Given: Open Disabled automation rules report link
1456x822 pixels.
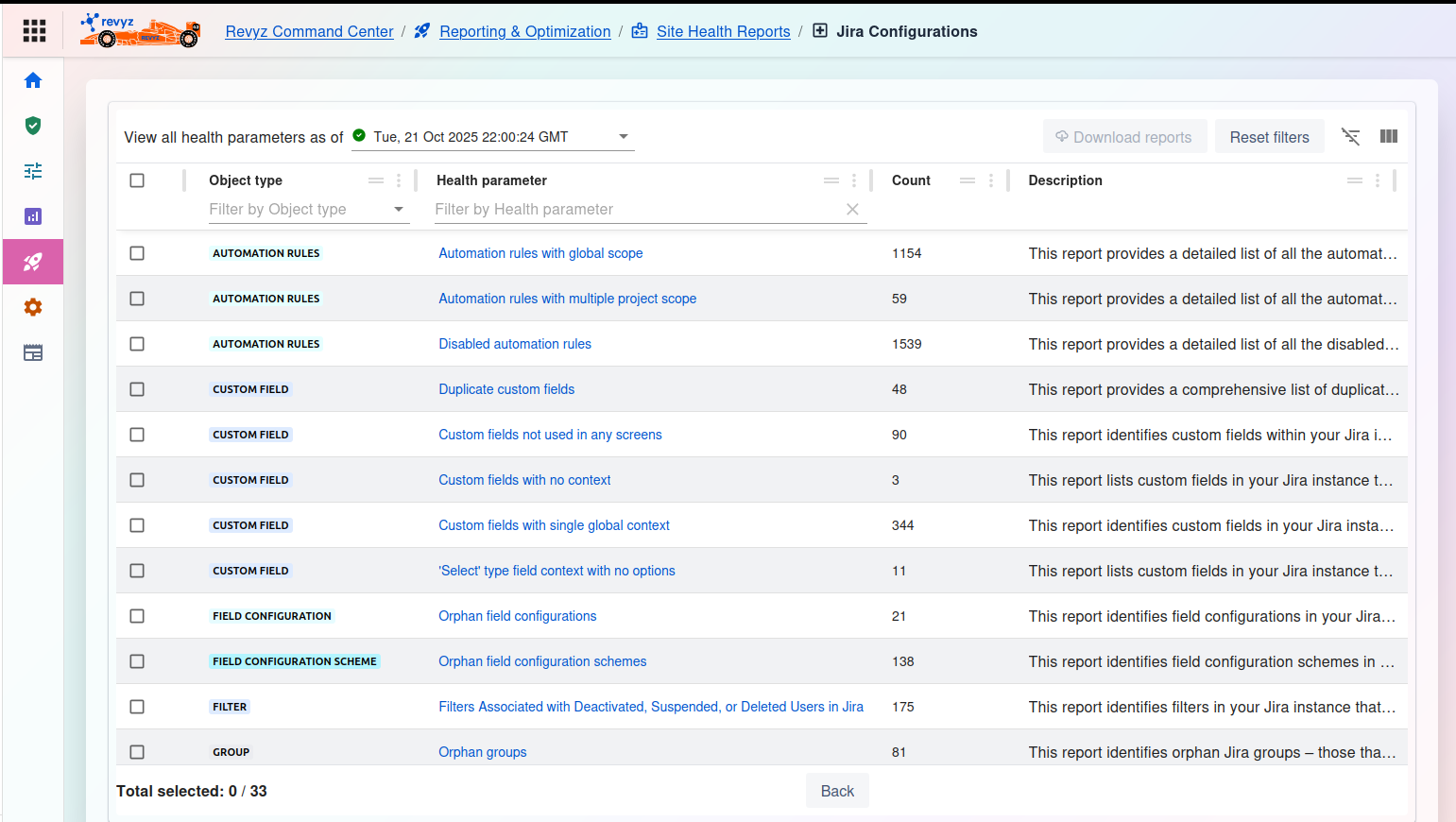Looking at the screenshot, I should click(x=515, y=344).
